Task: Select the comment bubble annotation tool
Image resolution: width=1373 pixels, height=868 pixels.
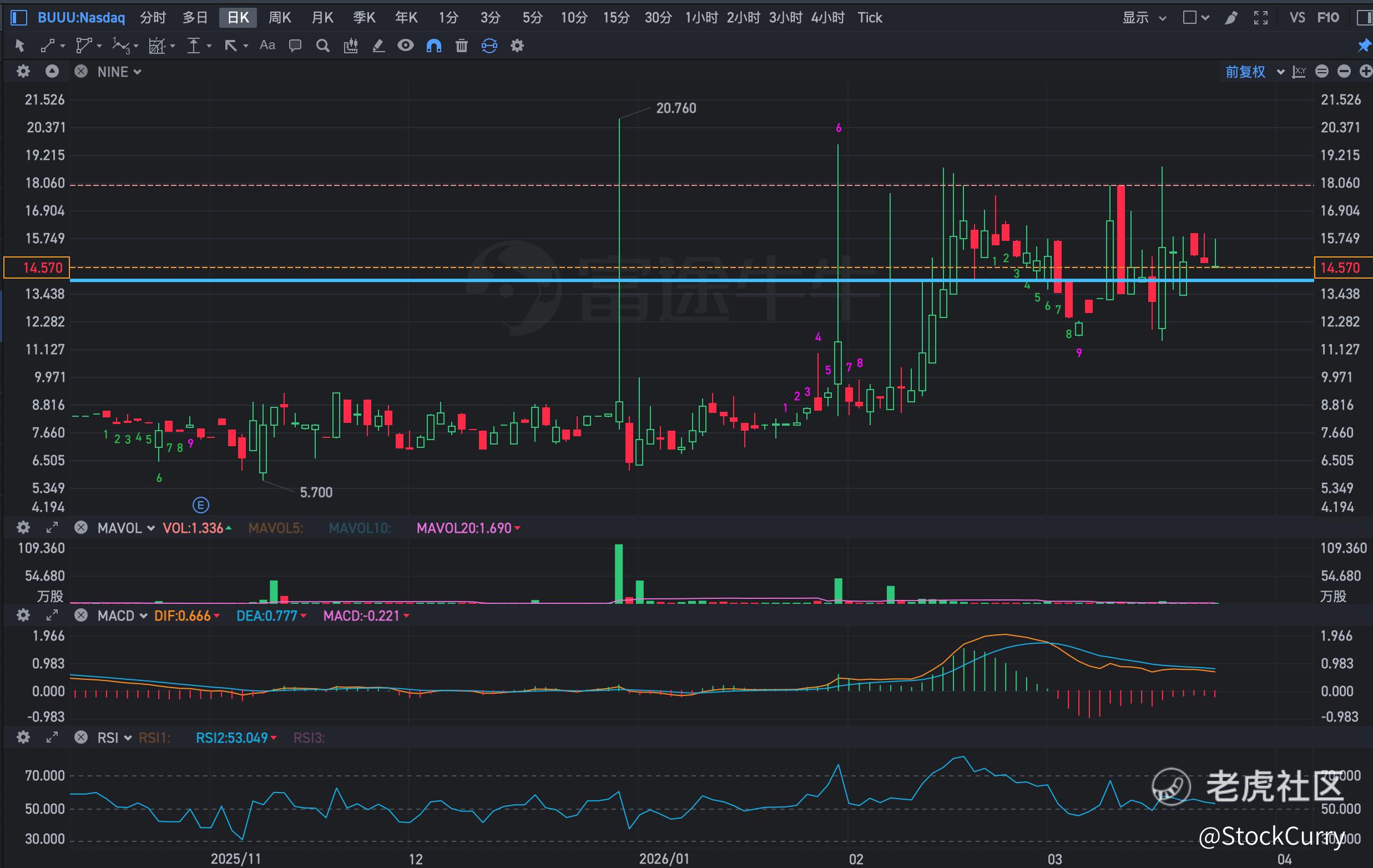Action: pos(295,46)
